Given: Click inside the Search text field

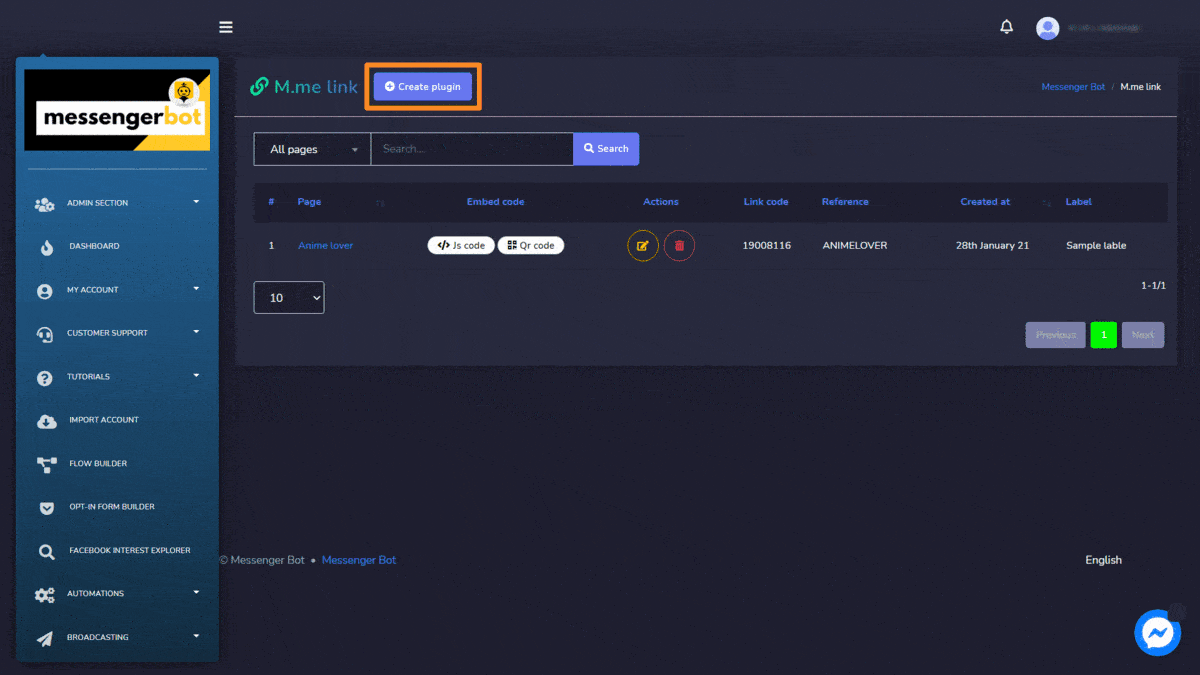Looking at the screenshot, I should click(471, 149).
